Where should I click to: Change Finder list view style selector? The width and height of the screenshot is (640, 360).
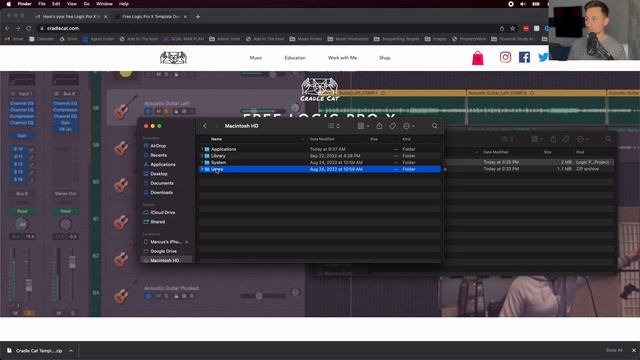click(334, 126)
